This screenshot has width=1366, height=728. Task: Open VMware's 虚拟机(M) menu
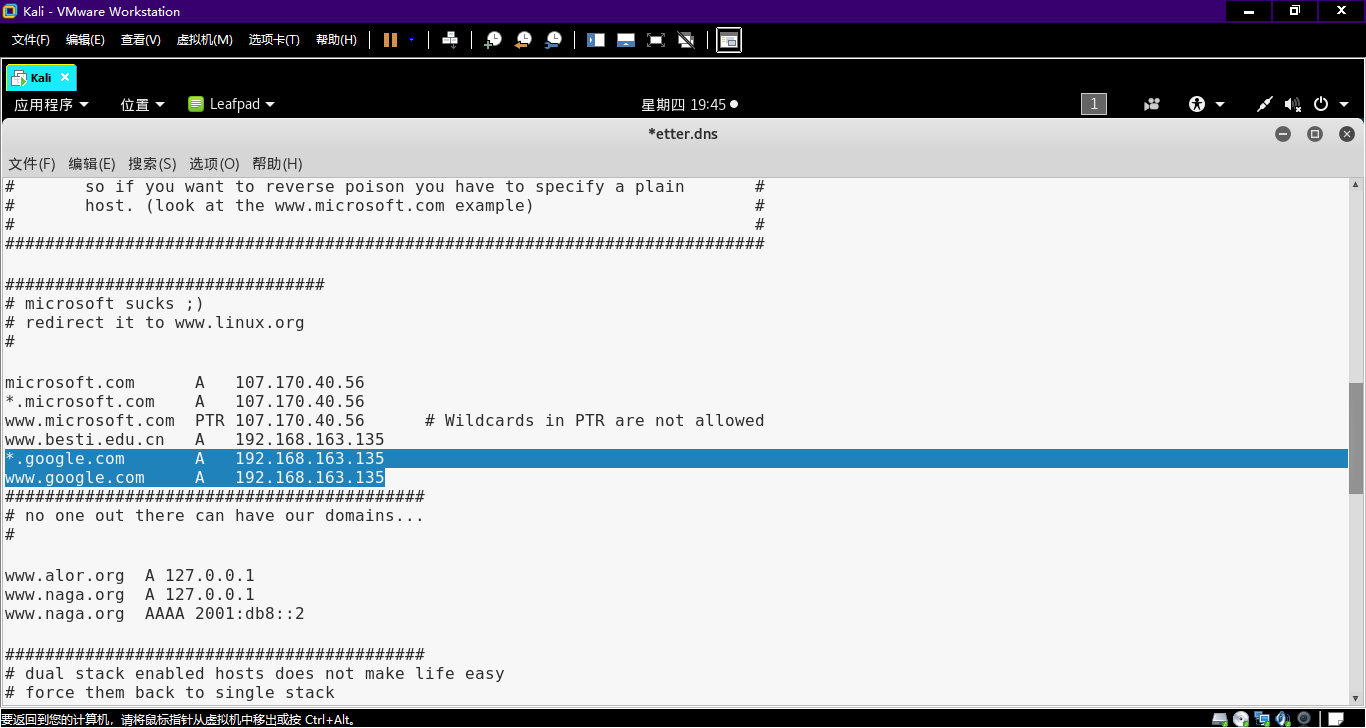tap(204, 40)
